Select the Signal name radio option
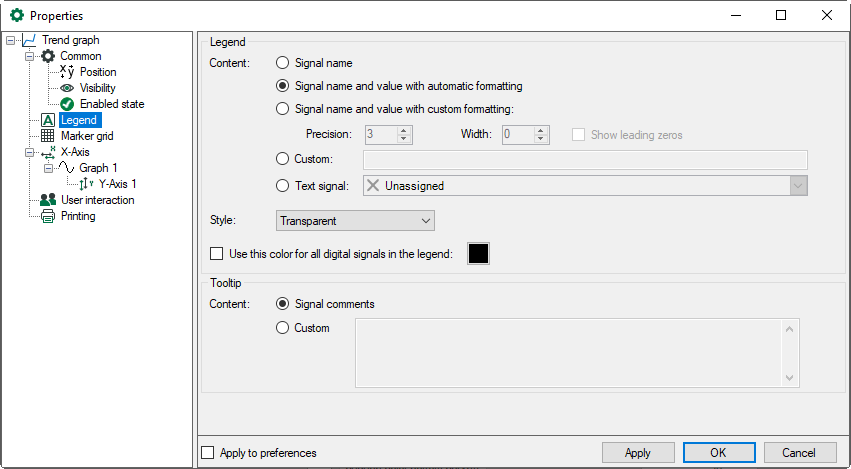This screenshot has height=469, width=851. click(282, 63)
